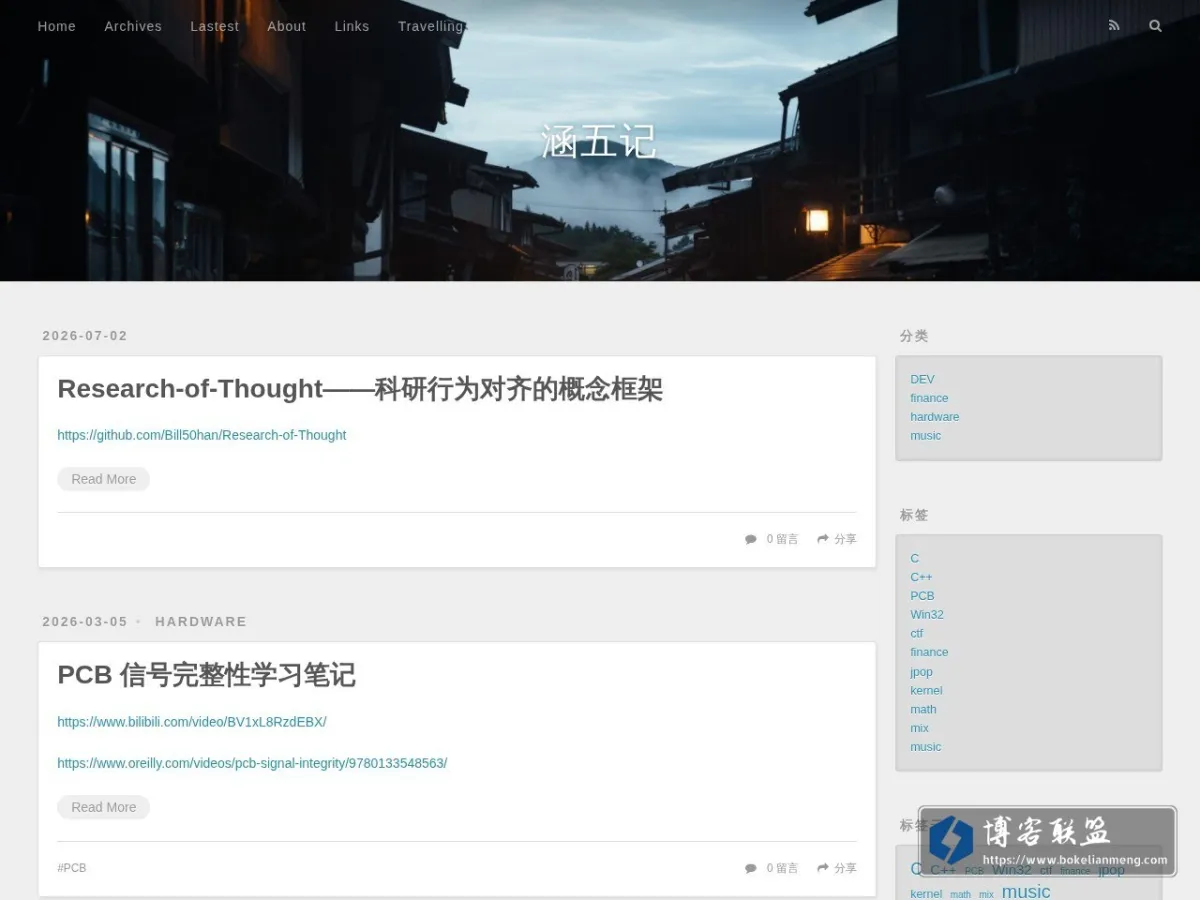This screenshot has height=900, width=1200.
Task: Click the 2026-03-05 post date
Action: pyautogui.click(x=85, y=622)
